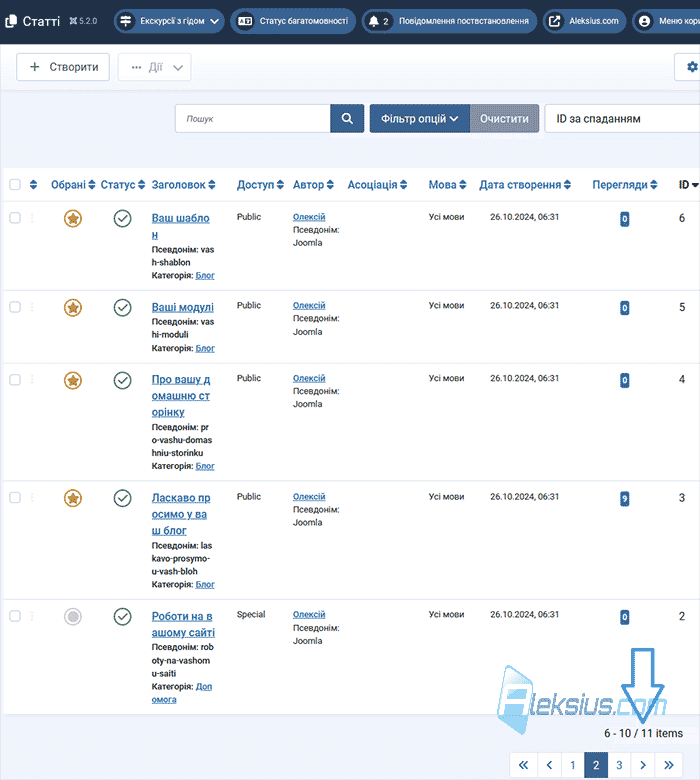Click ordering sort arrows column header

33,185
